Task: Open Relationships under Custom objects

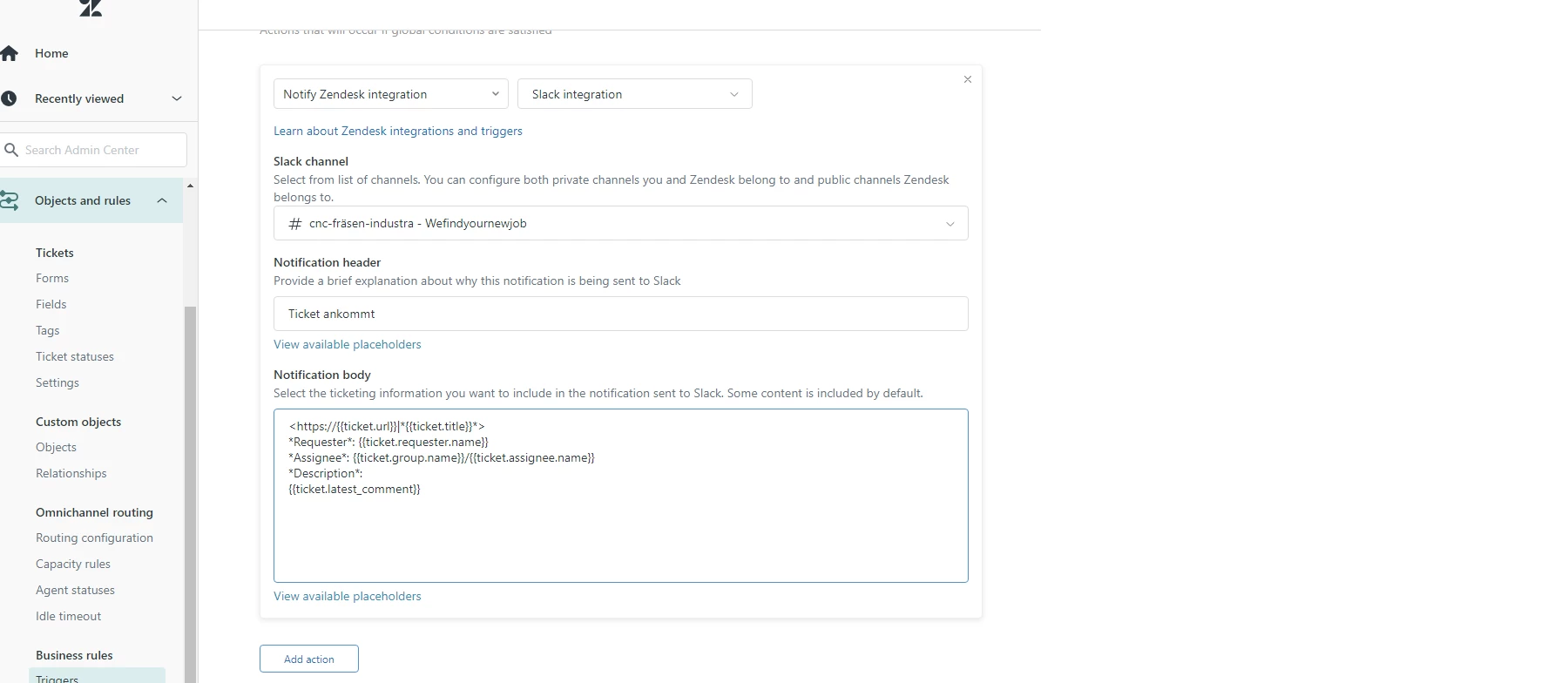Action: click(x=71, y=473)
